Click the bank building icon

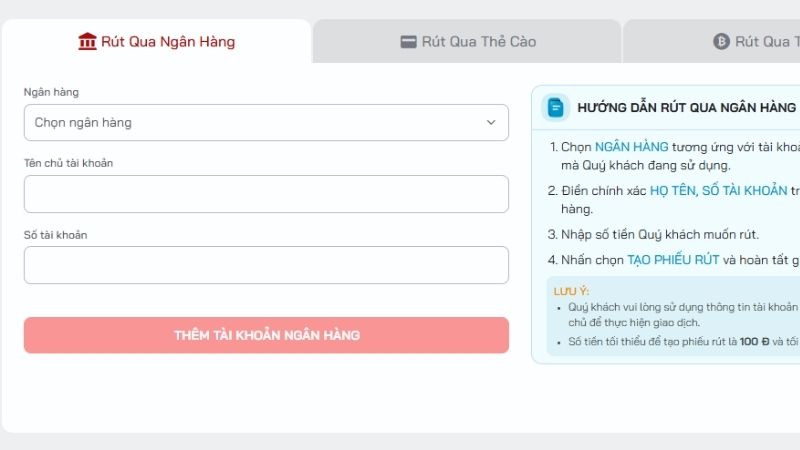[87, 41]
